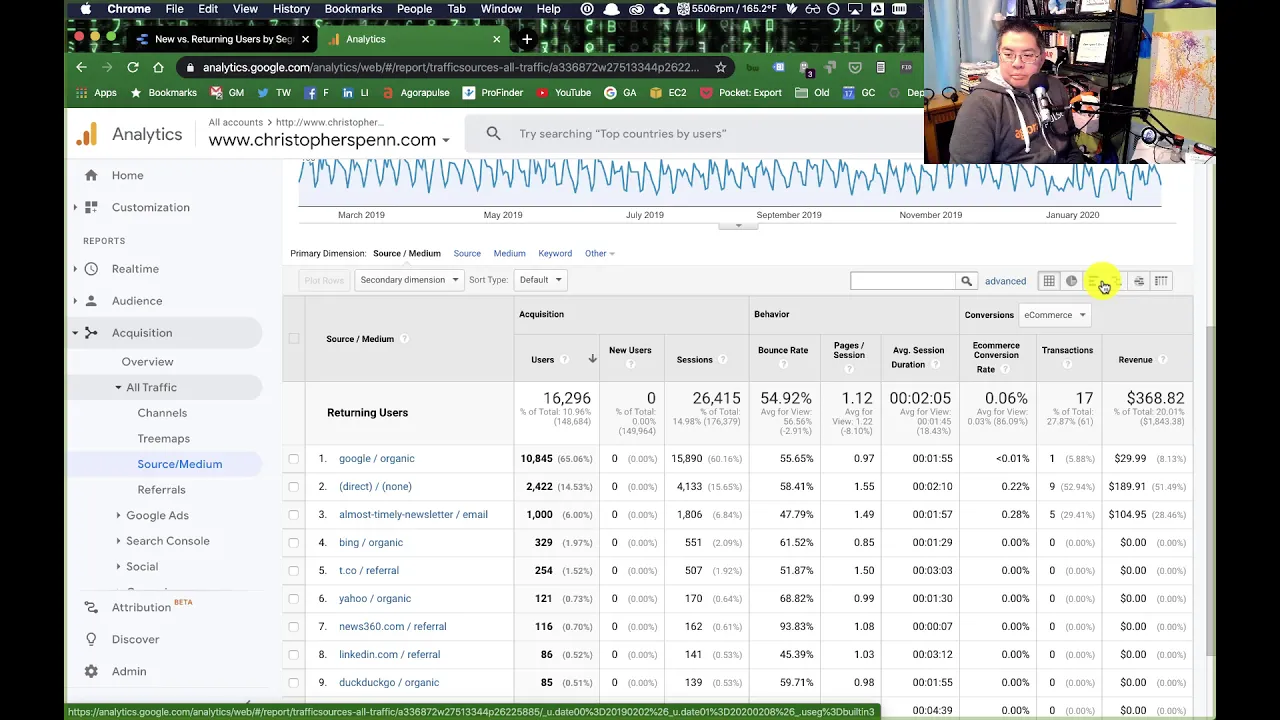
Task: Expand the Customization section
Action: point(75,207)
